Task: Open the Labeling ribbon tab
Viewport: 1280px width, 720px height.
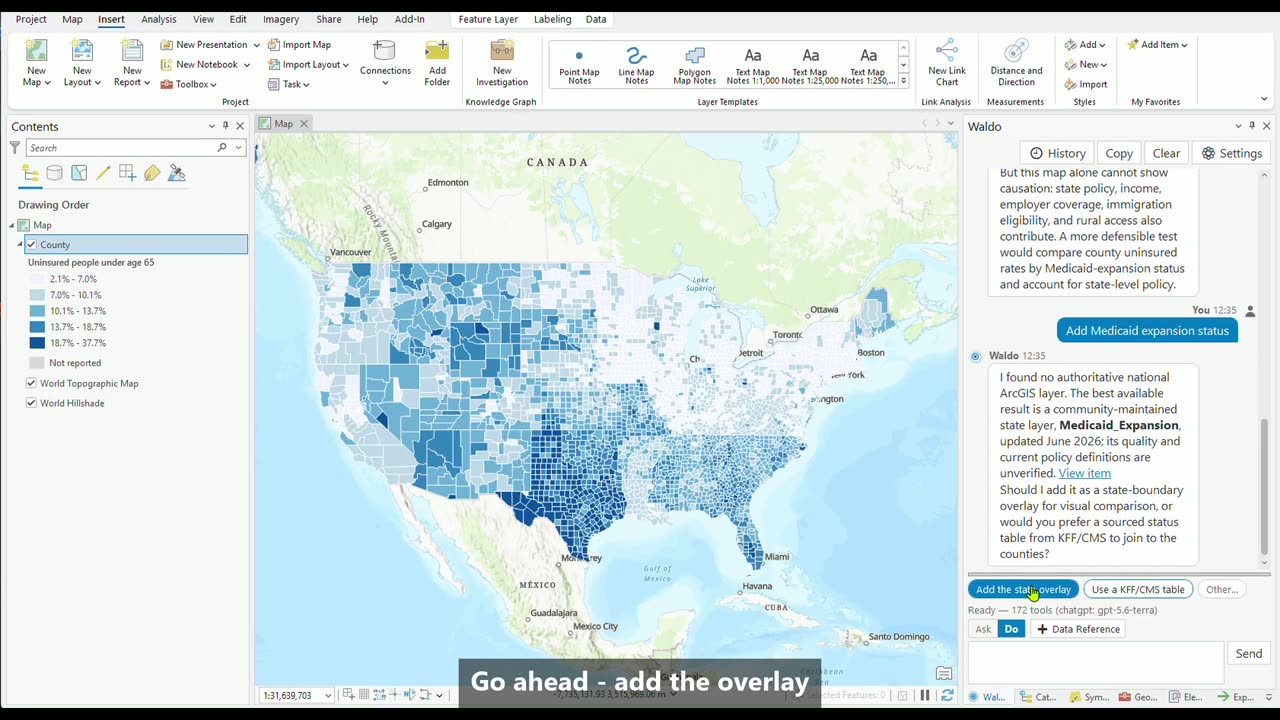Action: 552,19
